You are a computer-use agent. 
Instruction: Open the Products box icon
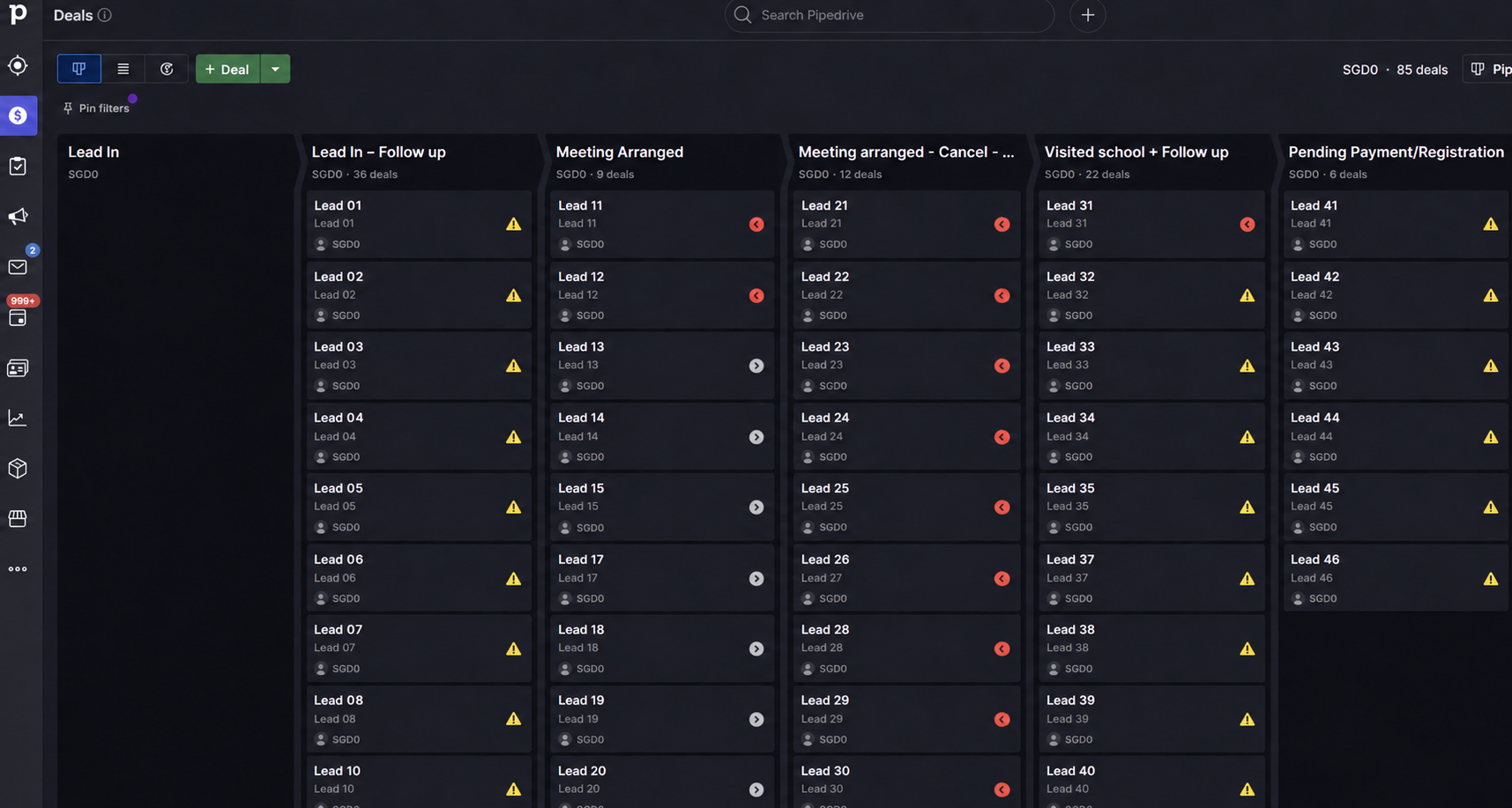coord(18,469)
